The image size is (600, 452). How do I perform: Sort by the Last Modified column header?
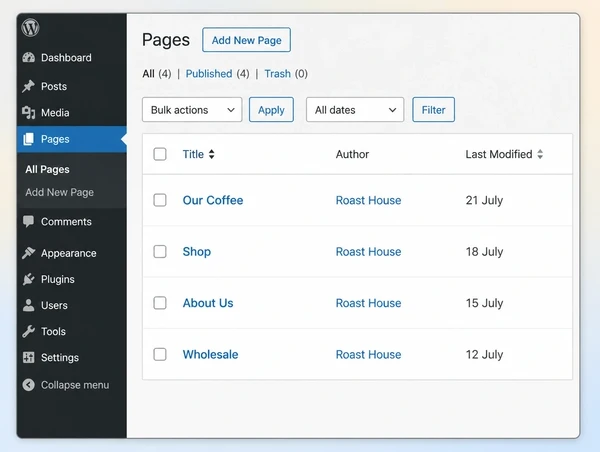coord(499,154)
